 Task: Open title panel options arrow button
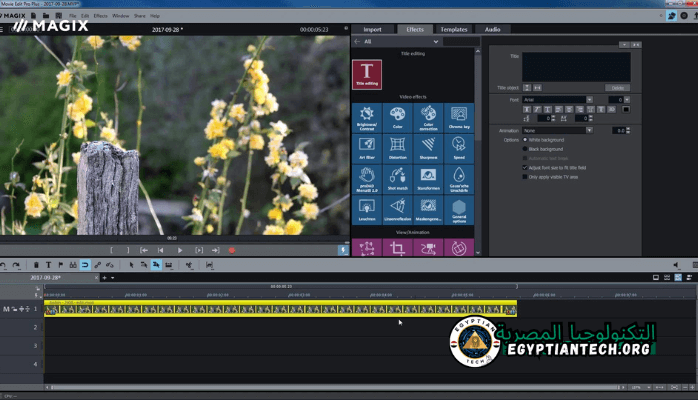point(624,45)
